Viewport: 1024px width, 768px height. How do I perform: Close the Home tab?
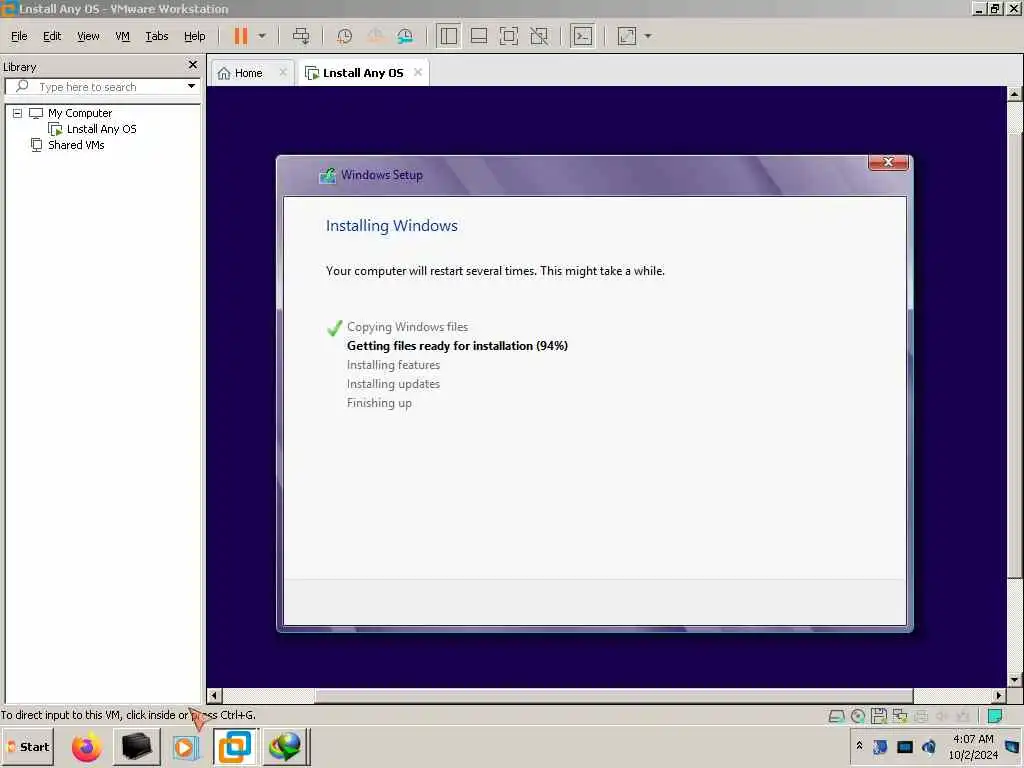coord(283,72)
